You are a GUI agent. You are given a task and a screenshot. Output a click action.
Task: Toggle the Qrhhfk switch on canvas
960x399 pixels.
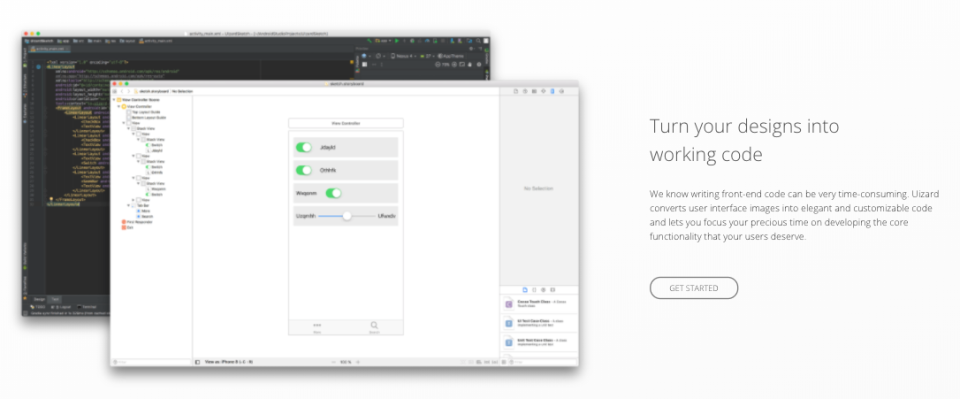point(304,170)
